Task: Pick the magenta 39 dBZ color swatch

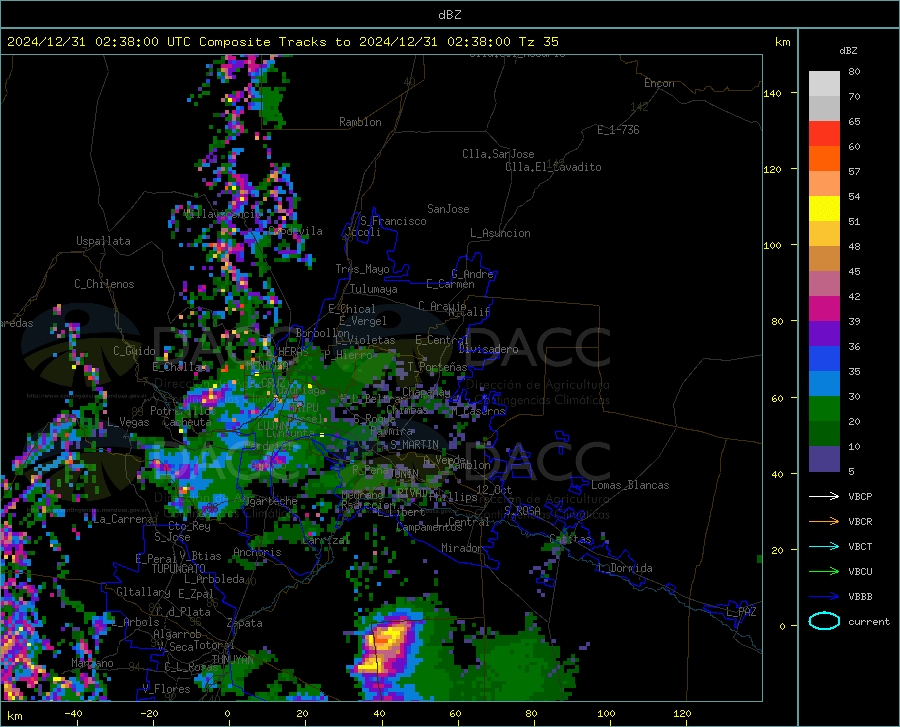Action: click(x=824, y=309)
